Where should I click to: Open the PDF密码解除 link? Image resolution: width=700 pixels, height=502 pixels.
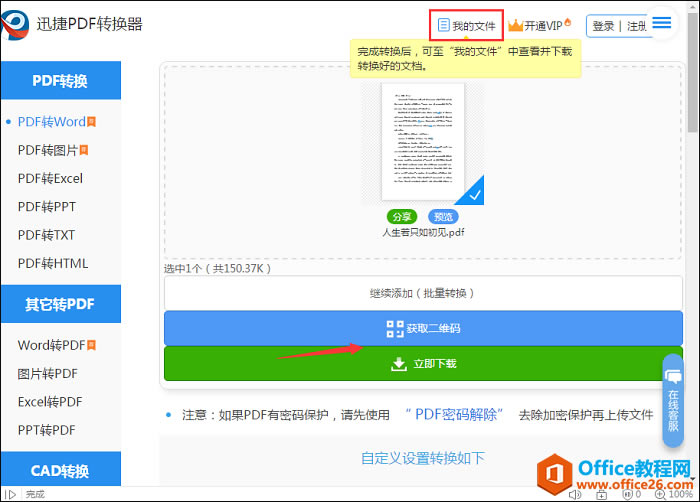tap(454, 414)
